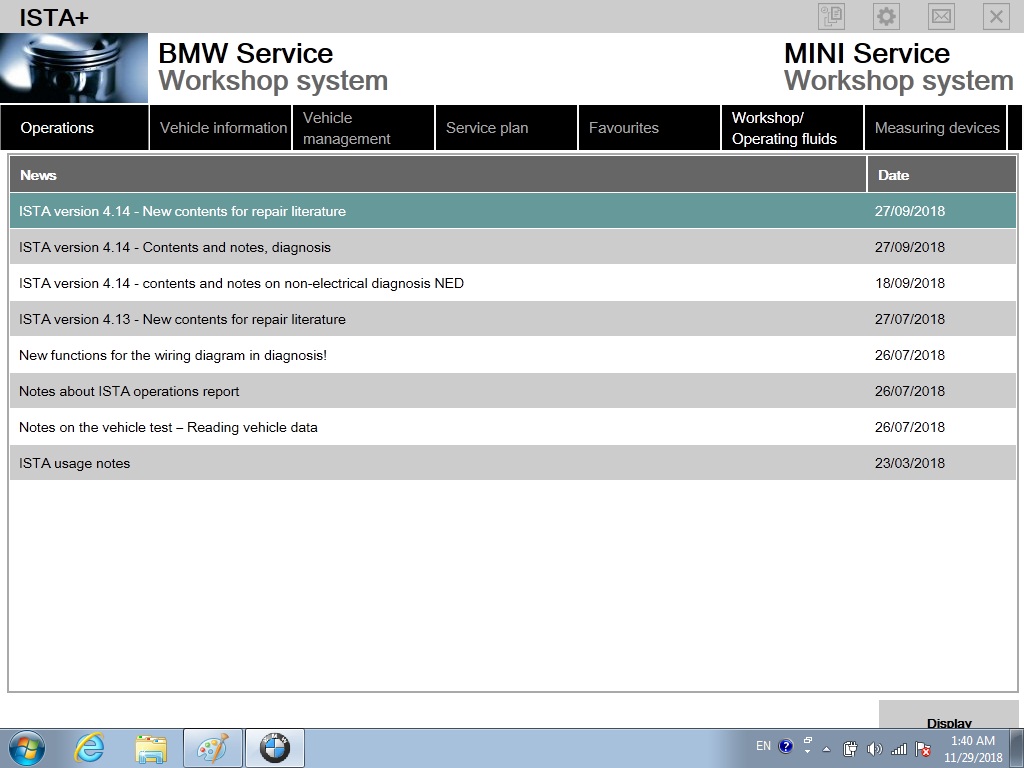Select the non-electrical diagnosis NED news row

coord(513,283)
